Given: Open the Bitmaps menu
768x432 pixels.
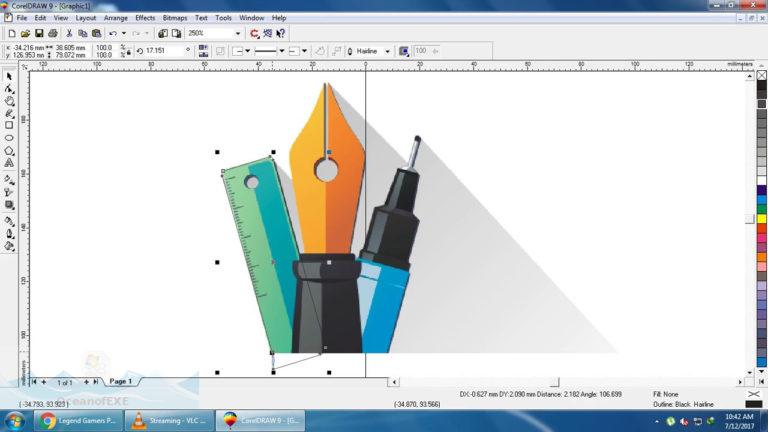Looking at the screenshot, I should [174, 18].
